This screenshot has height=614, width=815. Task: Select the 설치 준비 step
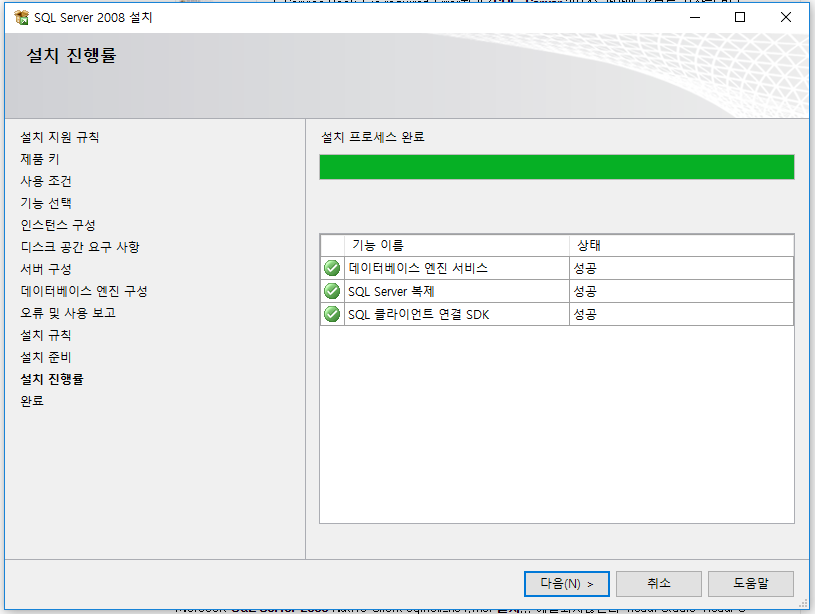(46, 357)
